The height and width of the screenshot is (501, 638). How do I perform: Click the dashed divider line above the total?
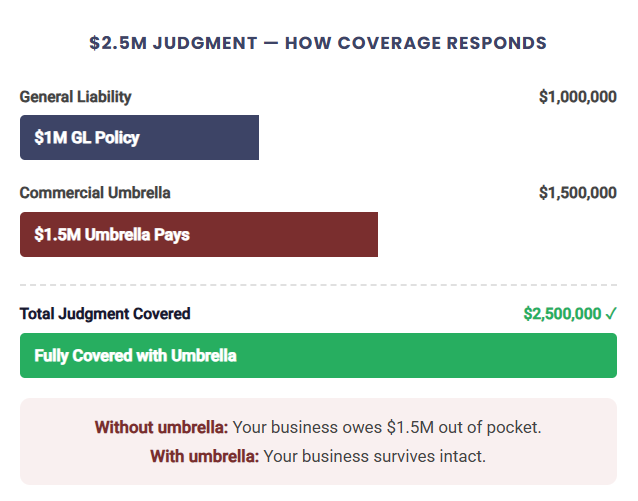318,286
